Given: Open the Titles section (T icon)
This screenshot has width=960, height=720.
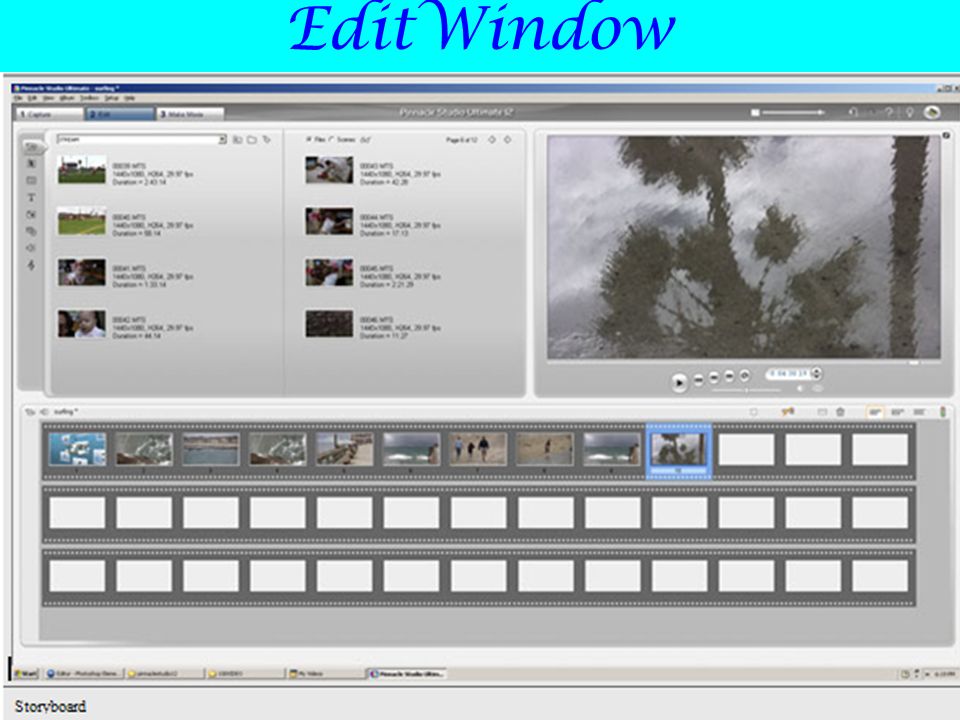Looking at the screenshot, I should point(31,197).
